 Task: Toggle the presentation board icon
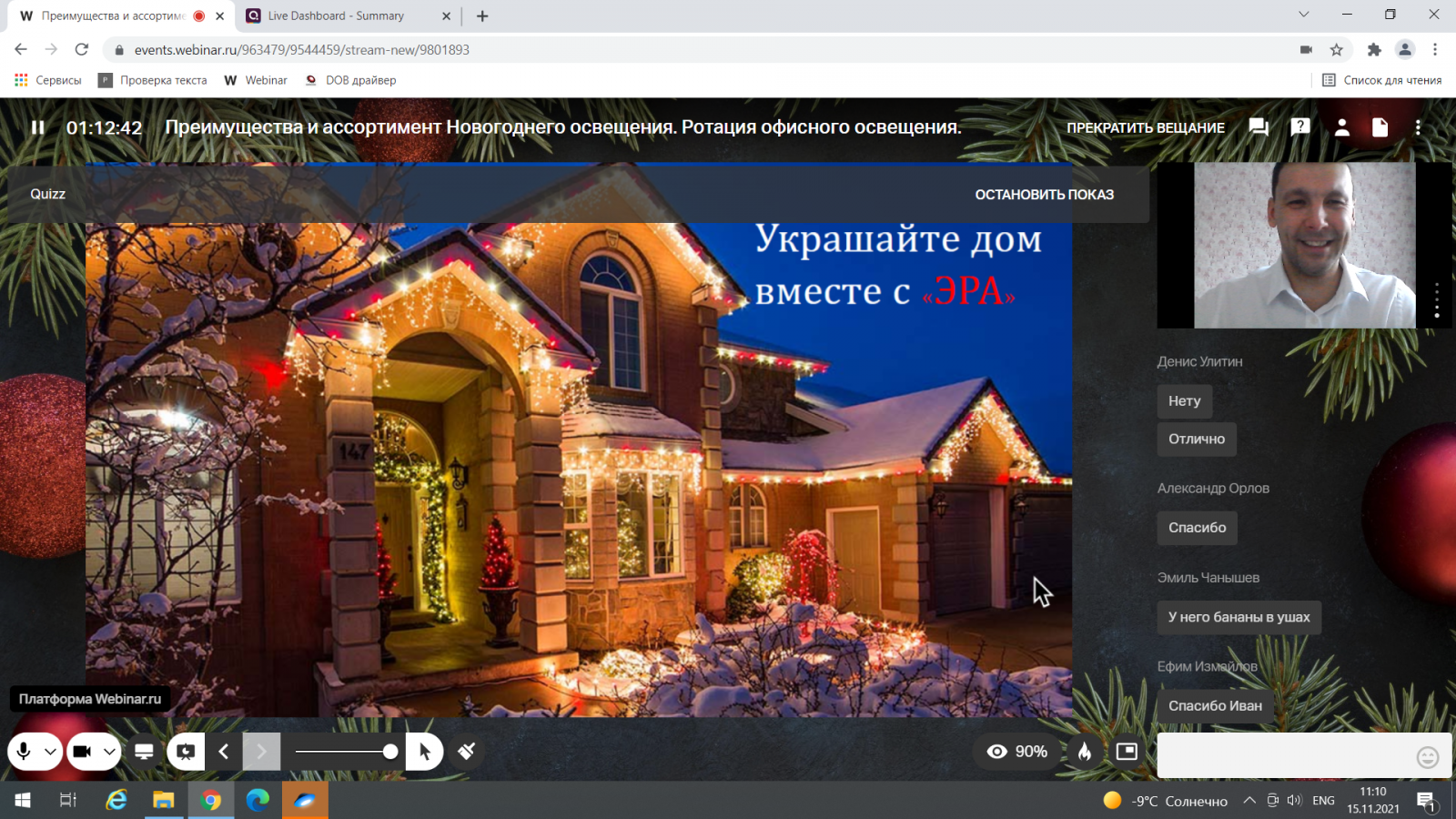tap(186, 752)
